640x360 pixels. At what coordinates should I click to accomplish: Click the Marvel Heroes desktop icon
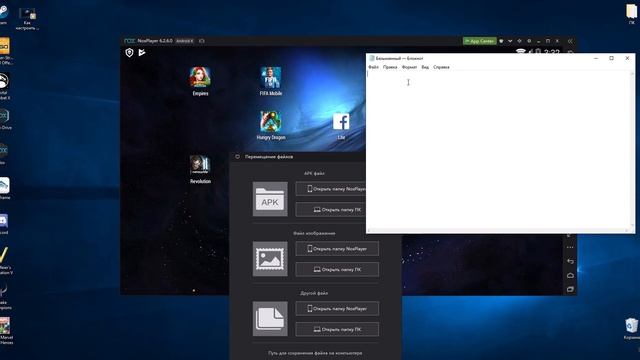pos(5,331)
